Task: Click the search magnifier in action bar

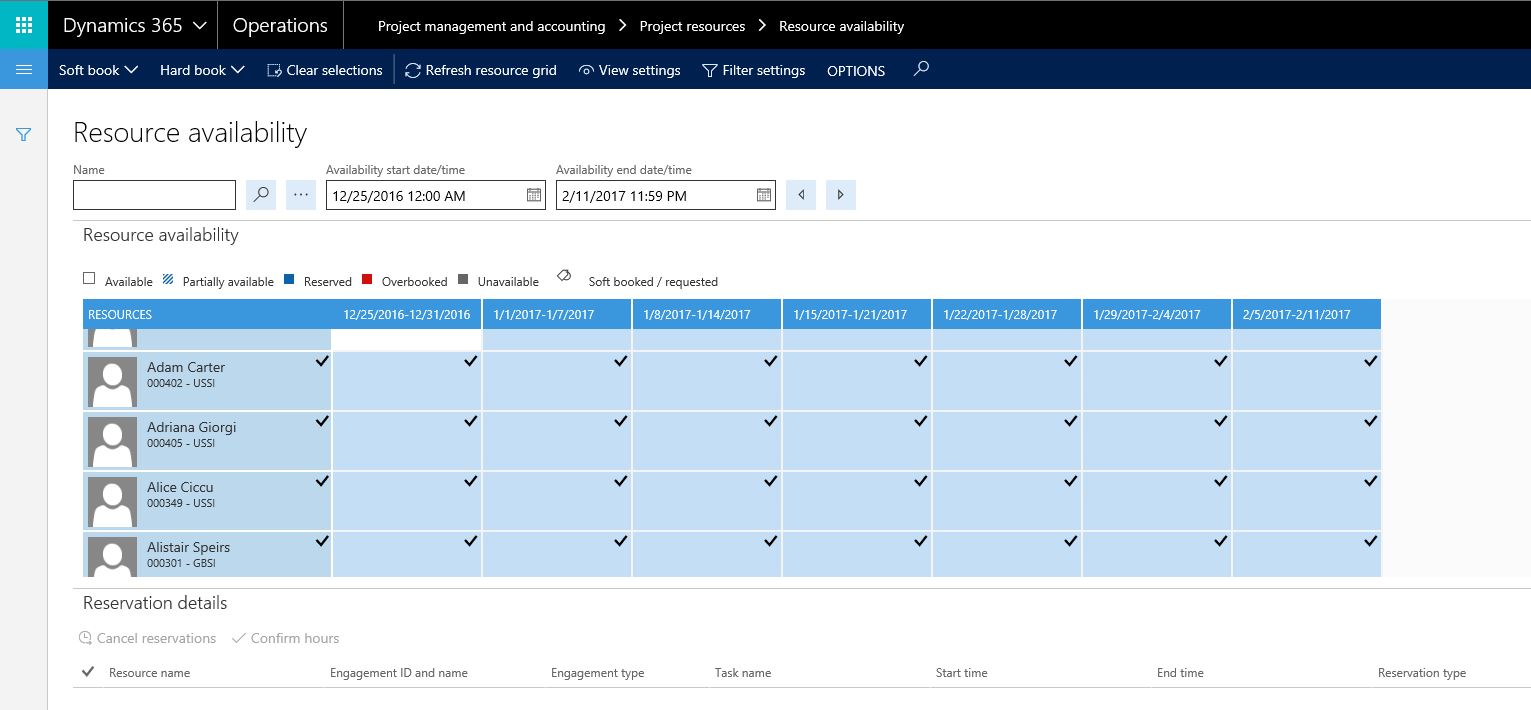Action: click(x=921, y=69)
